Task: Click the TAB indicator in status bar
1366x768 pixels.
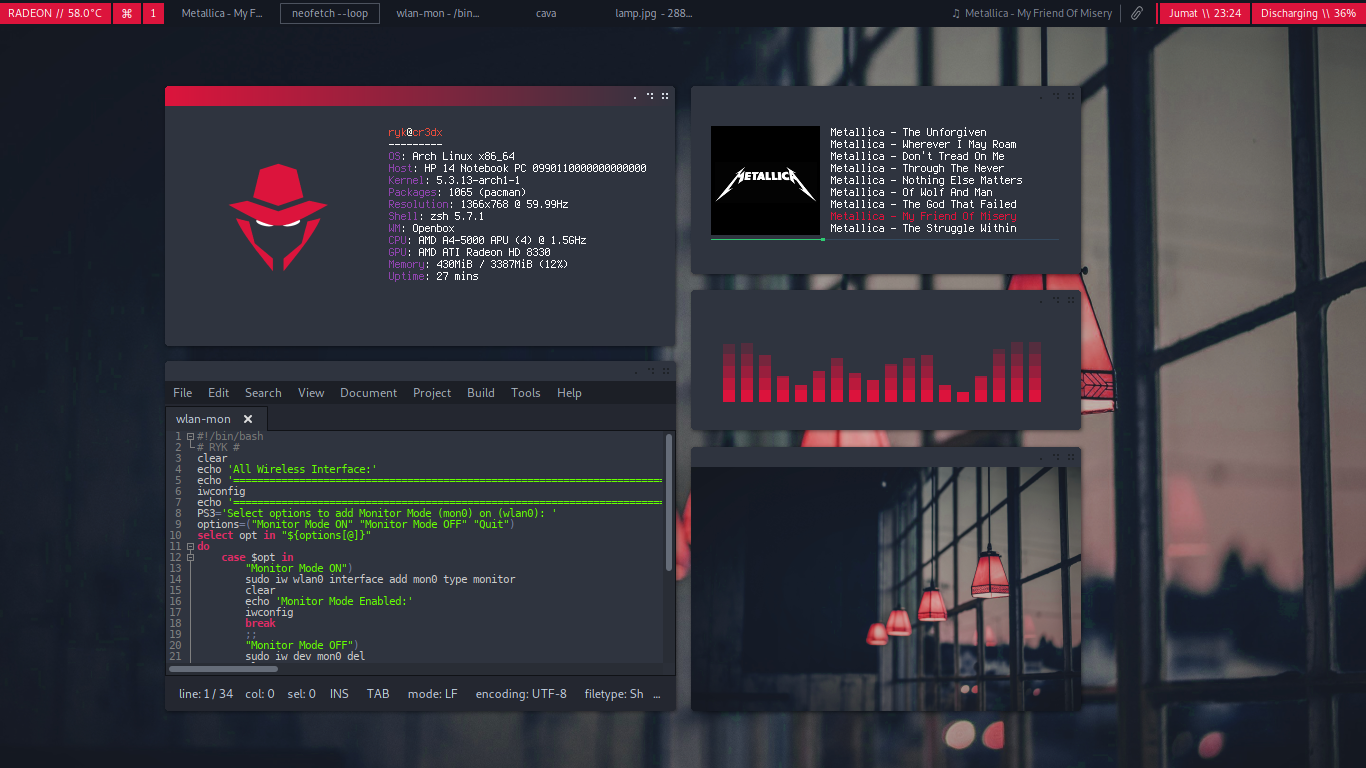Action: click(378, 694)
